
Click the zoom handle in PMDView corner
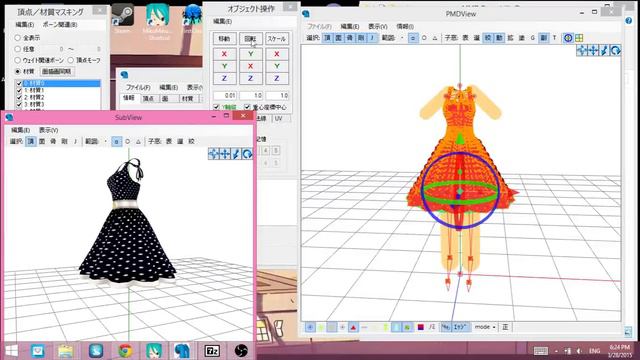pyautogui.click(x=604, y=50)
